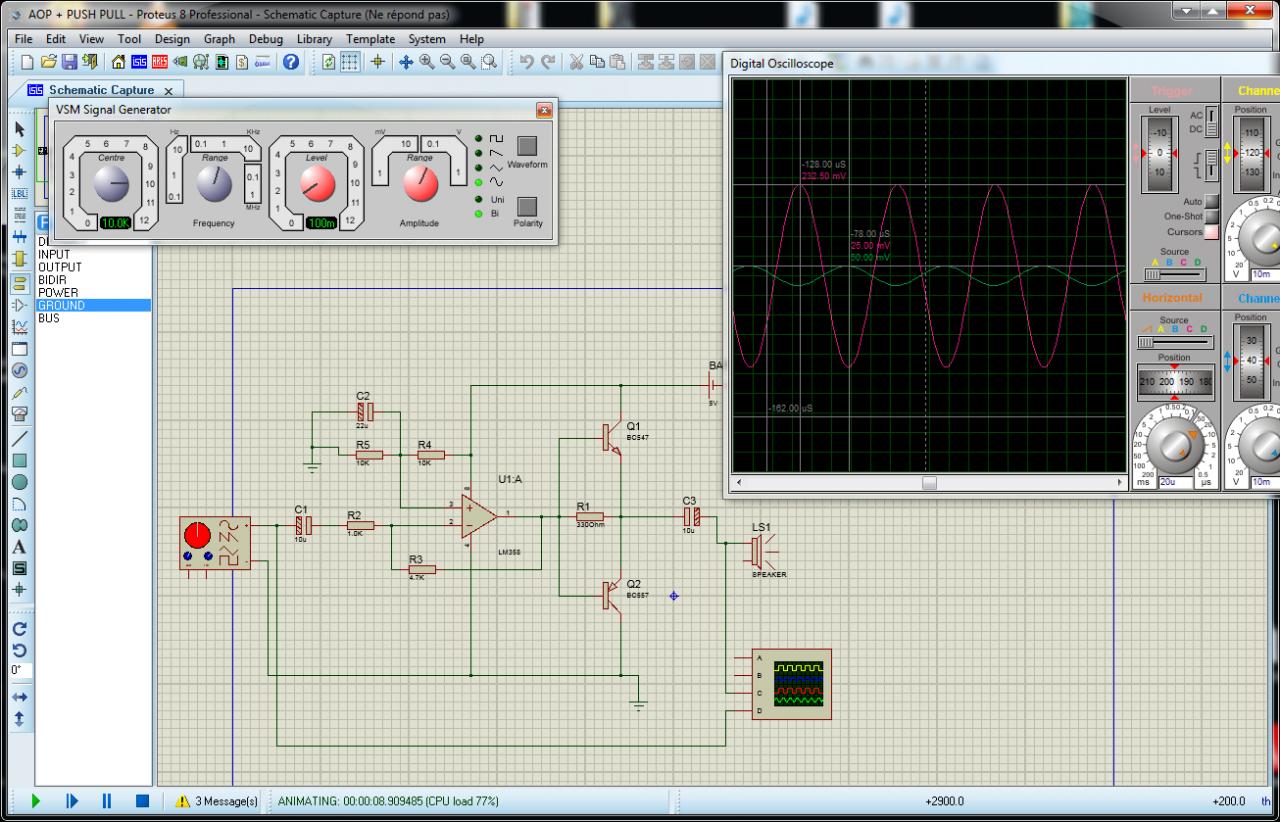Screen dimensions: 1280x822
Task: Select the Selection Mode arrow tool
Action: [19, 129]
